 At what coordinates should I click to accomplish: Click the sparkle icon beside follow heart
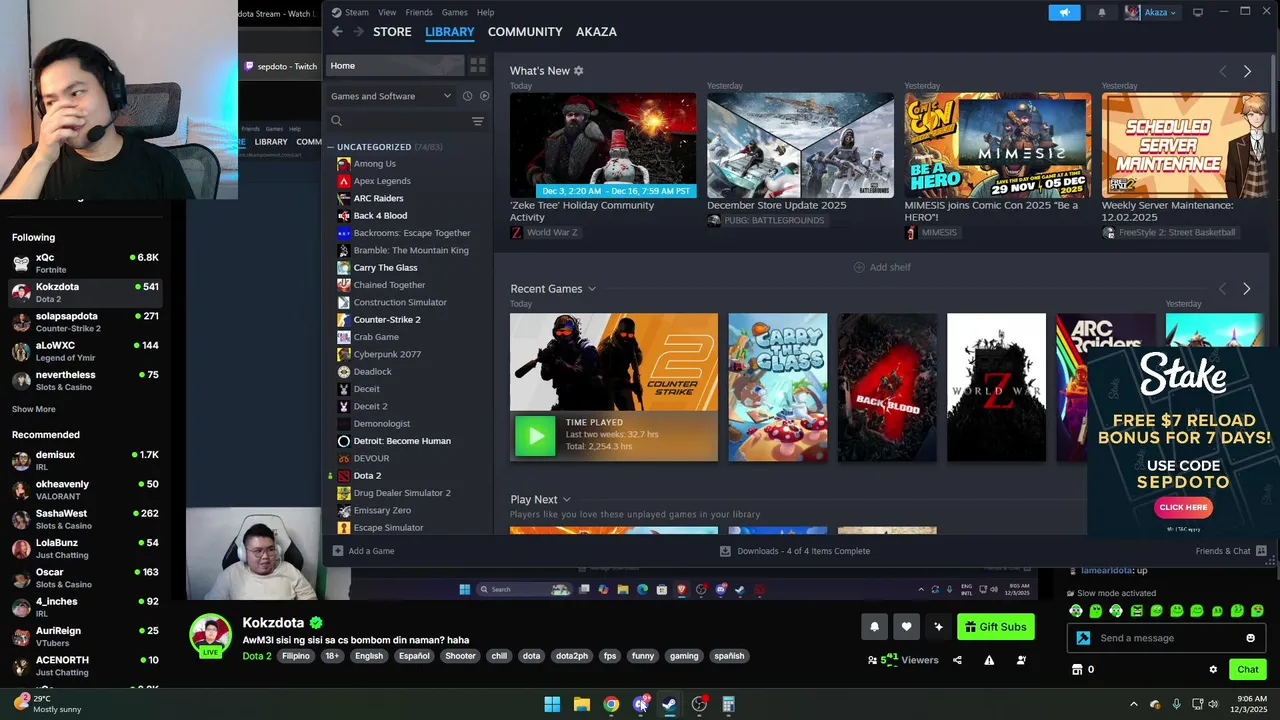click(x=938, y=627)
